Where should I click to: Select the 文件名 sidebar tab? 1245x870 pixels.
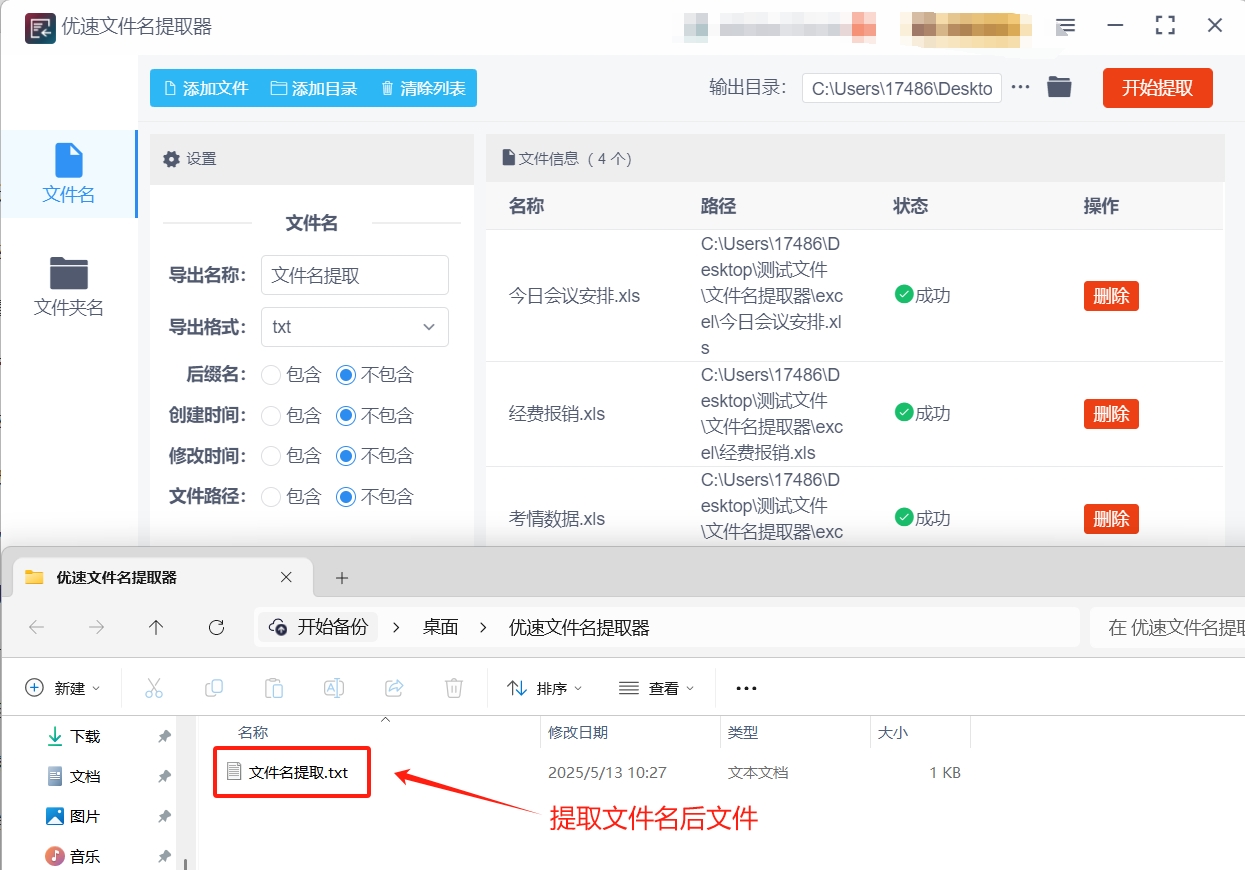pyautogui.click(x=68, y=174)
